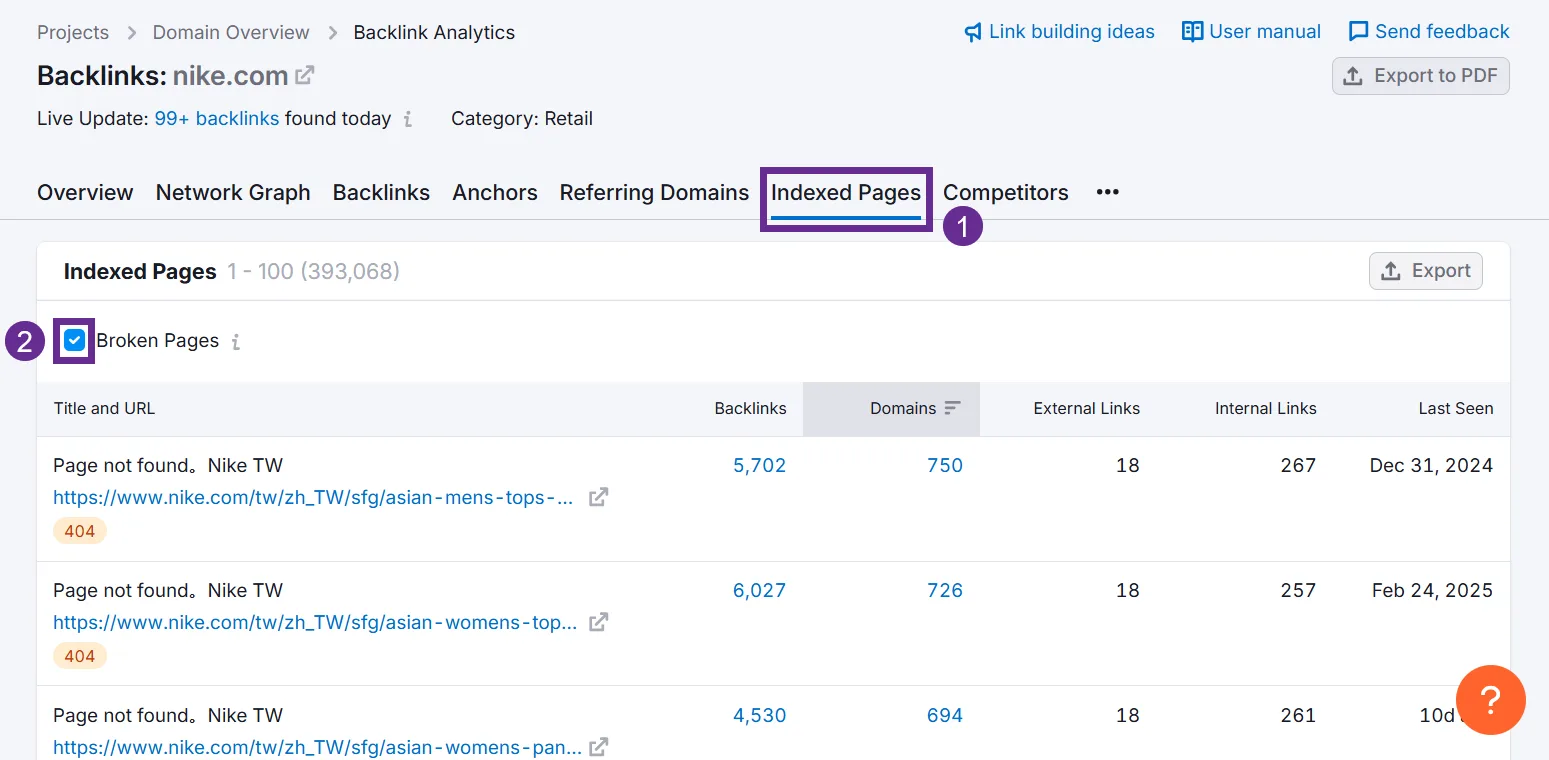Open the asian-womens-top nike.com URL
Viewport: 1549px width, 760px height.
315,622
